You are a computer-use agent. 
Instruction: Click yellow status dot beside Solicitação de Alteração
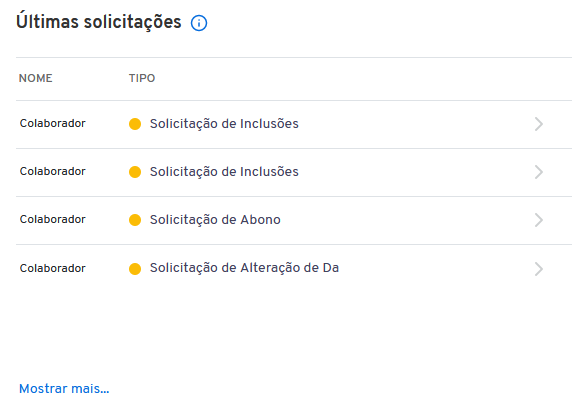click(135, 269)
